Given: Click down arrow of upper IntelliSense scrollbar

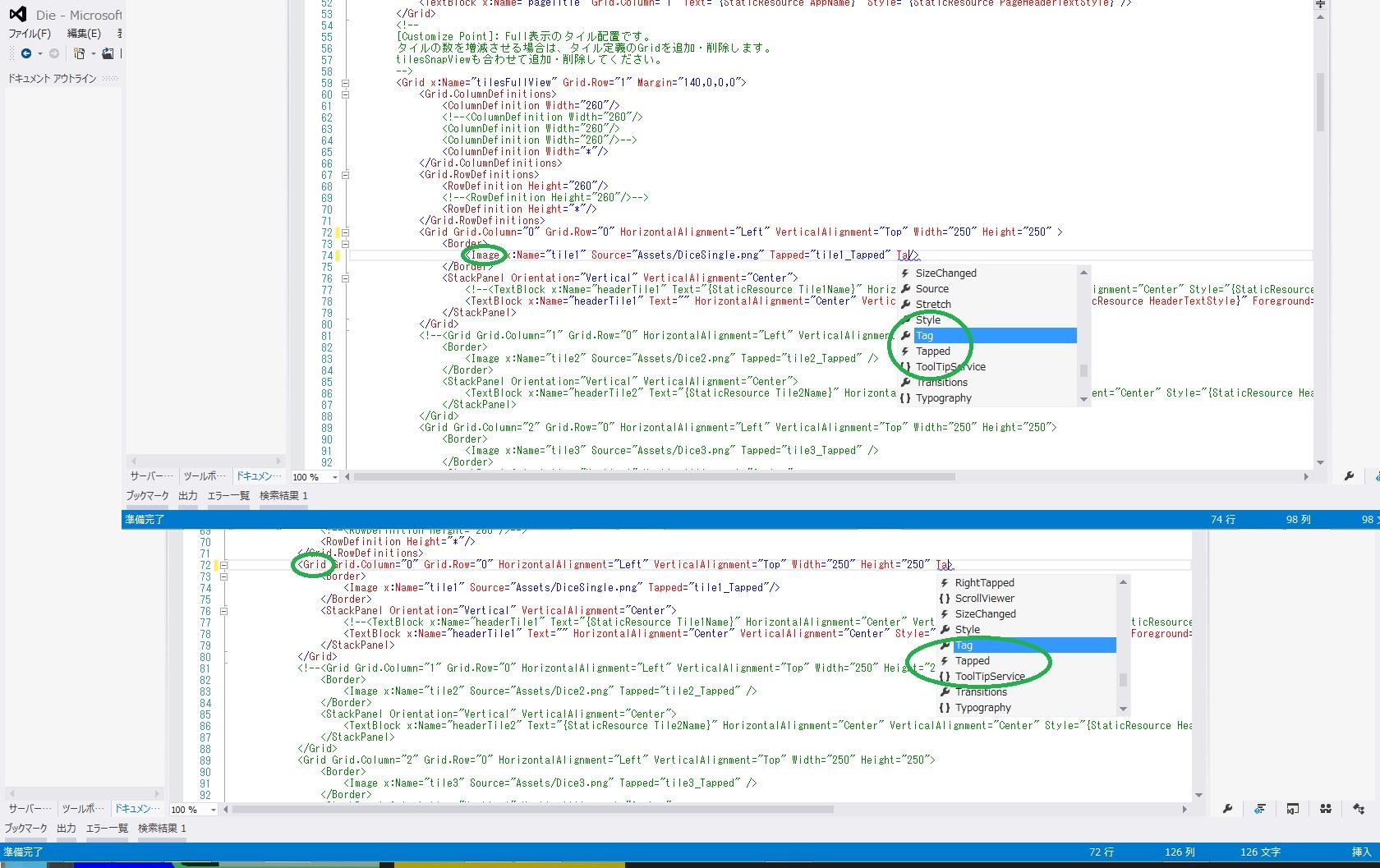Looking at the screenshot, I should 1083,399.
